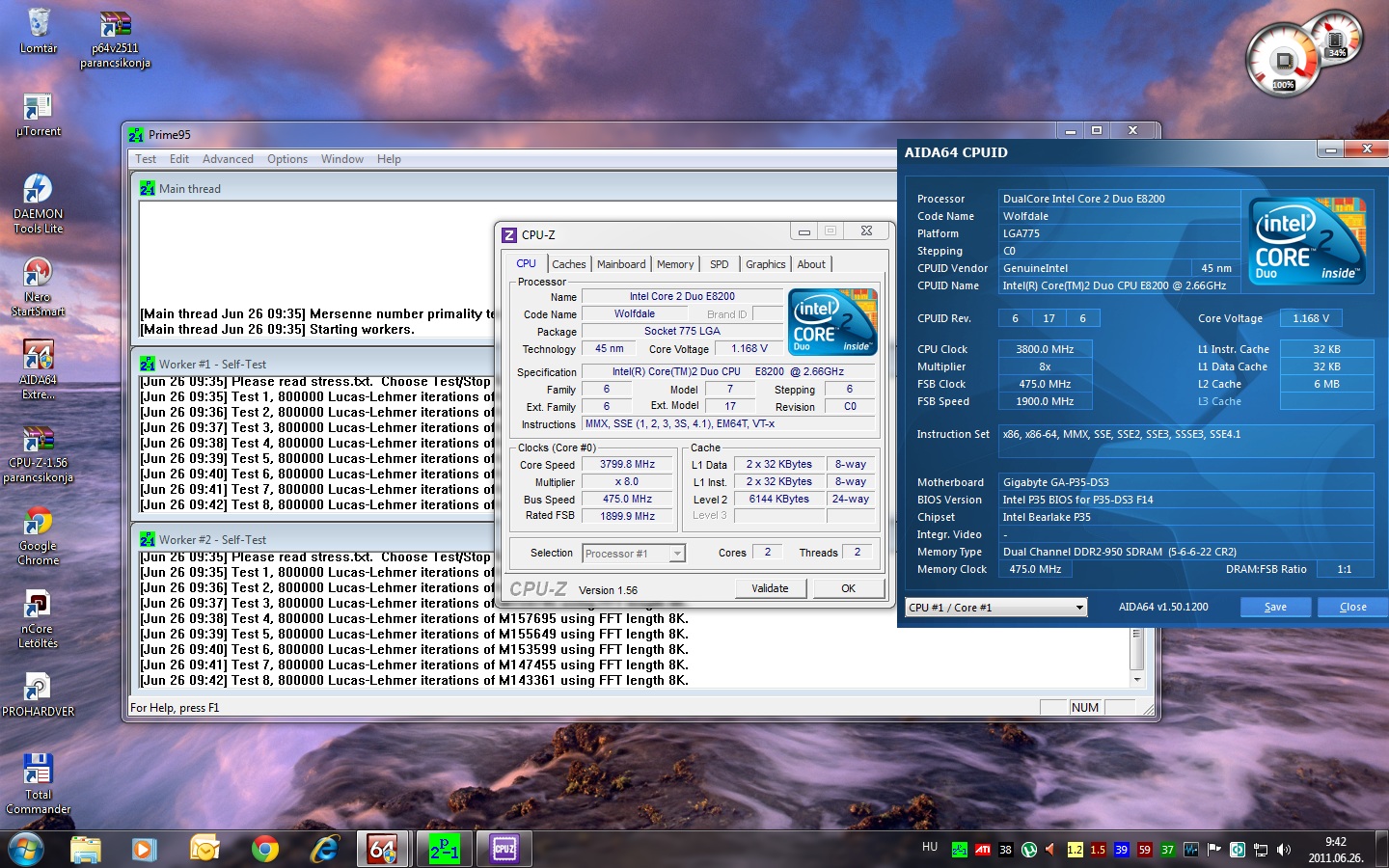Click the clock showing 9:42
The height and width of the screenshot is (868, 1389).
(1335, 841)
